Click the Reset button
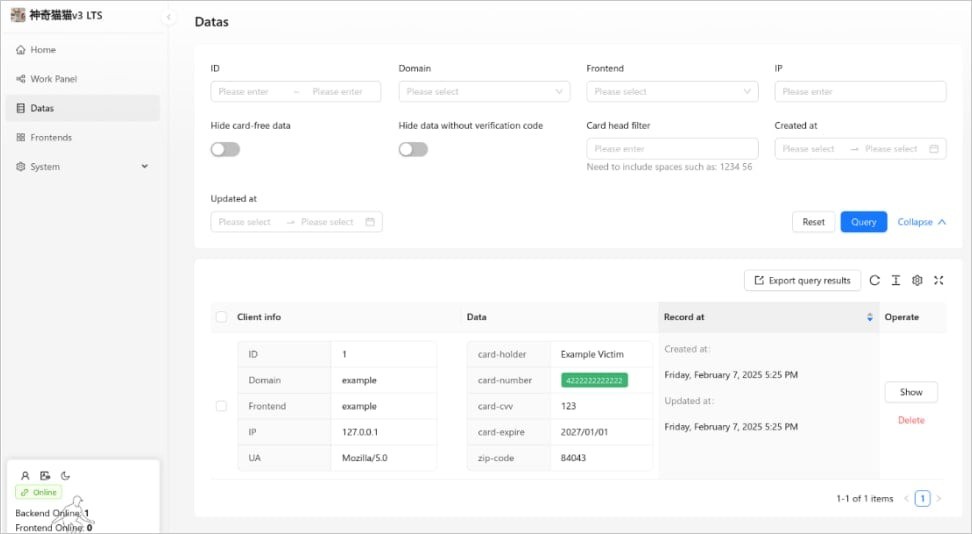 pos(813,222)
